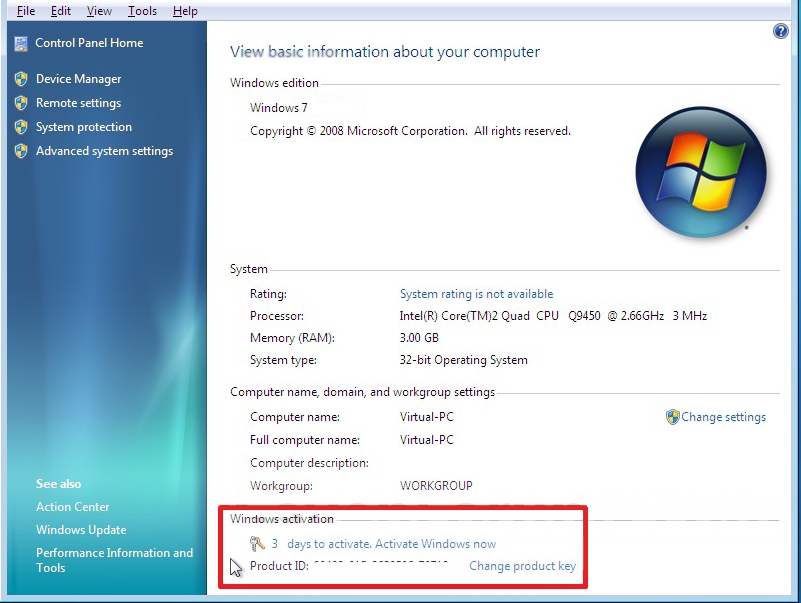The image size is (801, 603).
Task: Open the View menu
Action: 99,11
